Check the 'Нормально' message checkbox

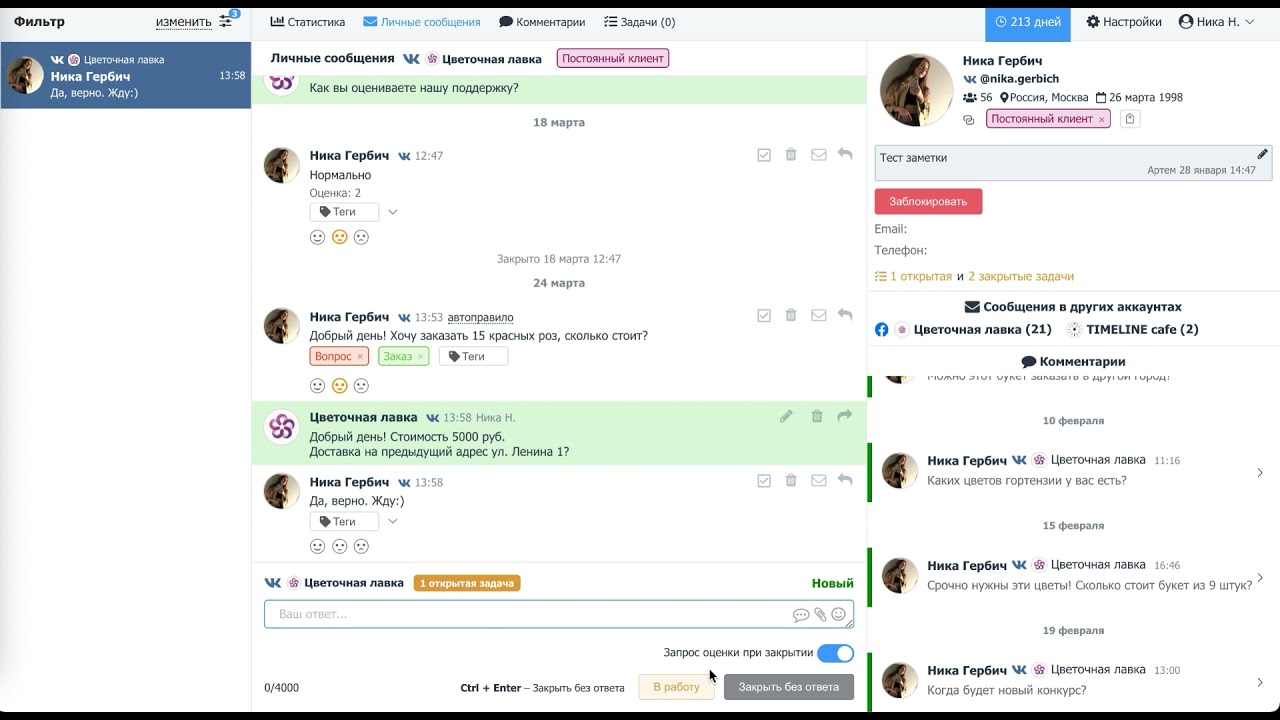coord(764,155)
